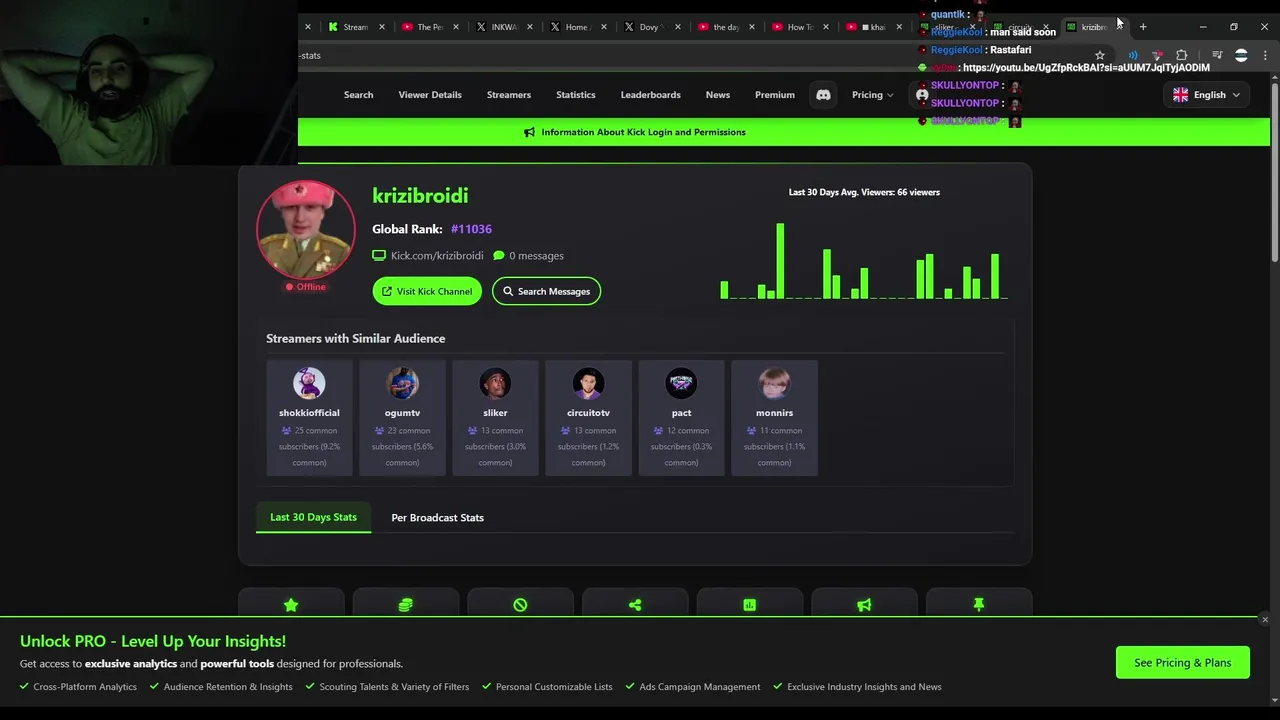
Task: Expand the Pricing dropdown menu
Action: pos(873,95)
